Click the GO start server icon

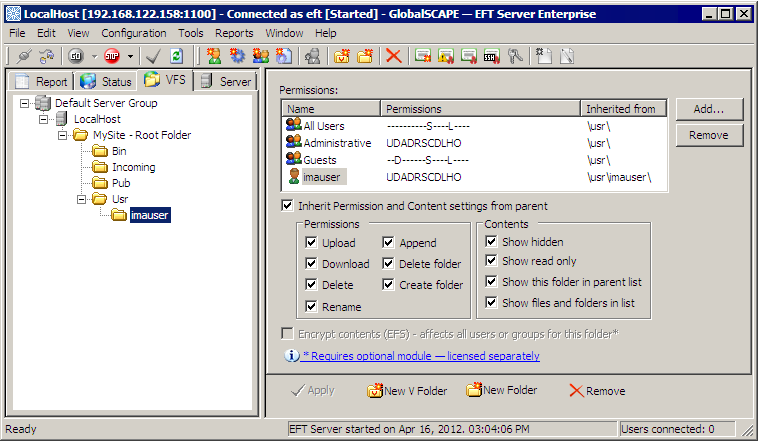[76, 56]
